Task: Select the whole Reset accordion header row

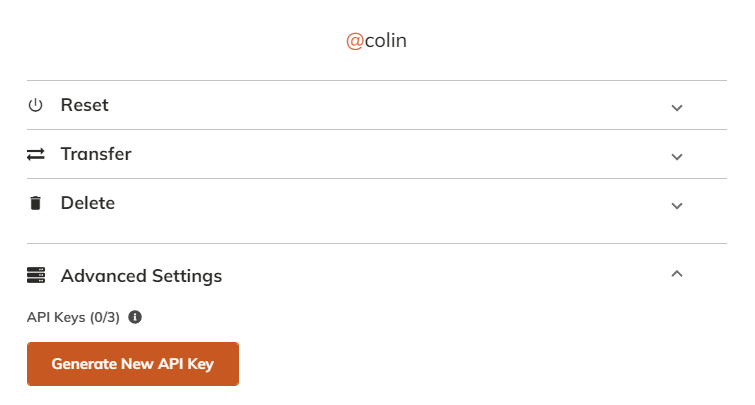Action: click(x=377, y=105)
